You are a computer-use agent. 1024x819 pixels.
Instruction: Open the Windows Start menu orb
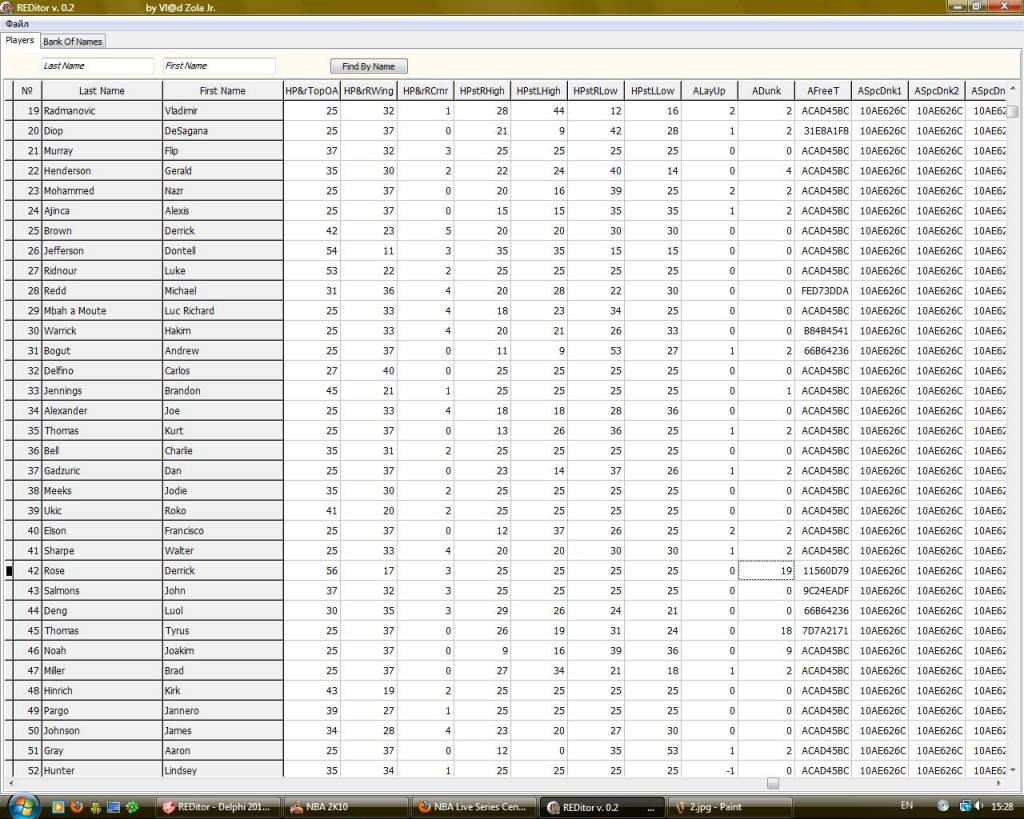[x=22, y=805]
